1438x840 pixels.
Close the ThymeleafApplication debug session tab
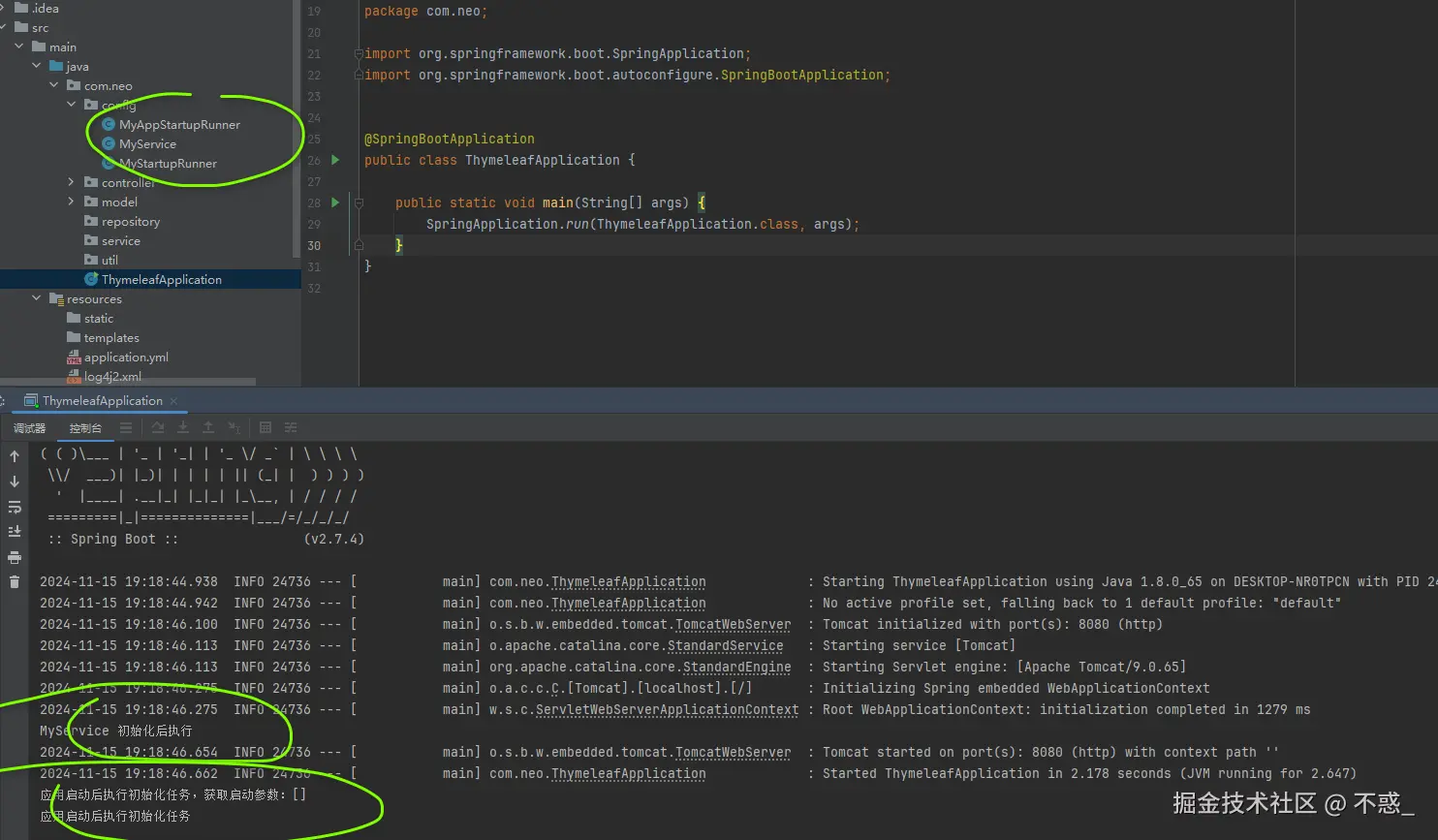point(173,401)
